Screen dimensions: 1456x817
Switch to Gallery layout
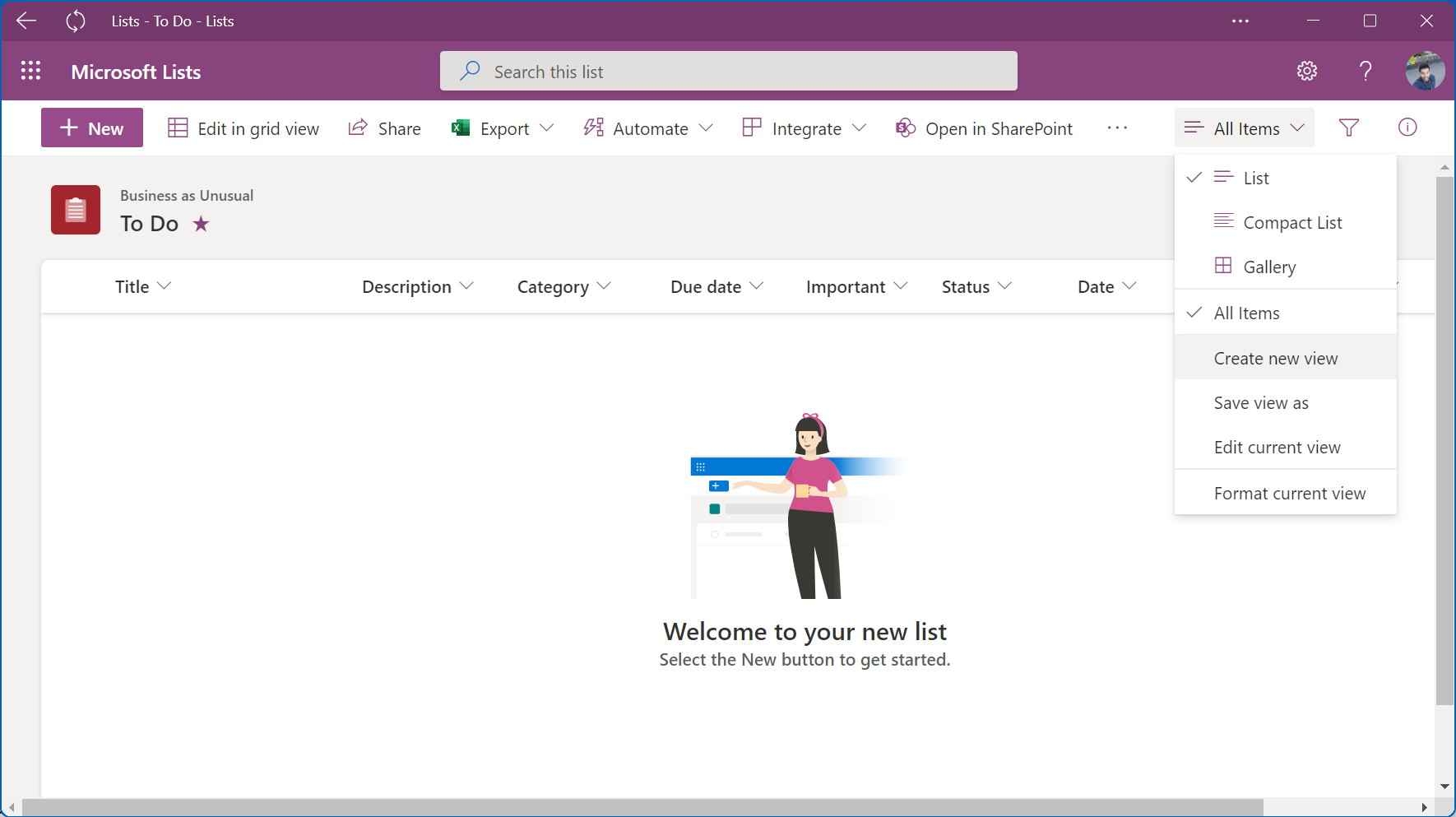[1268, 267]
